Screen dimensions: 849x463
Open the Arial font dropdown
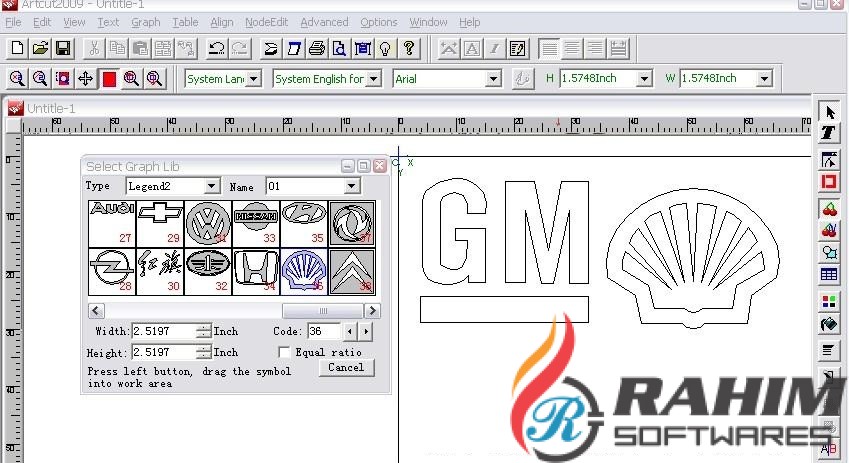493,79
